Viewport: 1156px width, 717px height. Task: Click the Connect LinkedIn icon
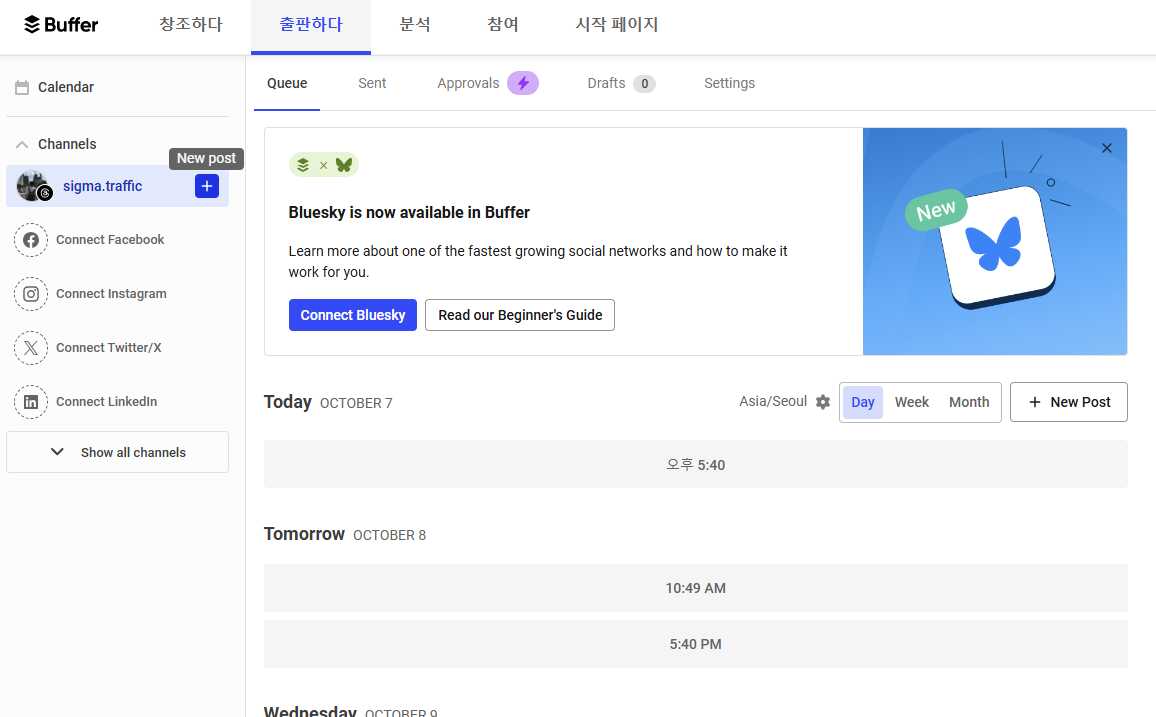31,402
